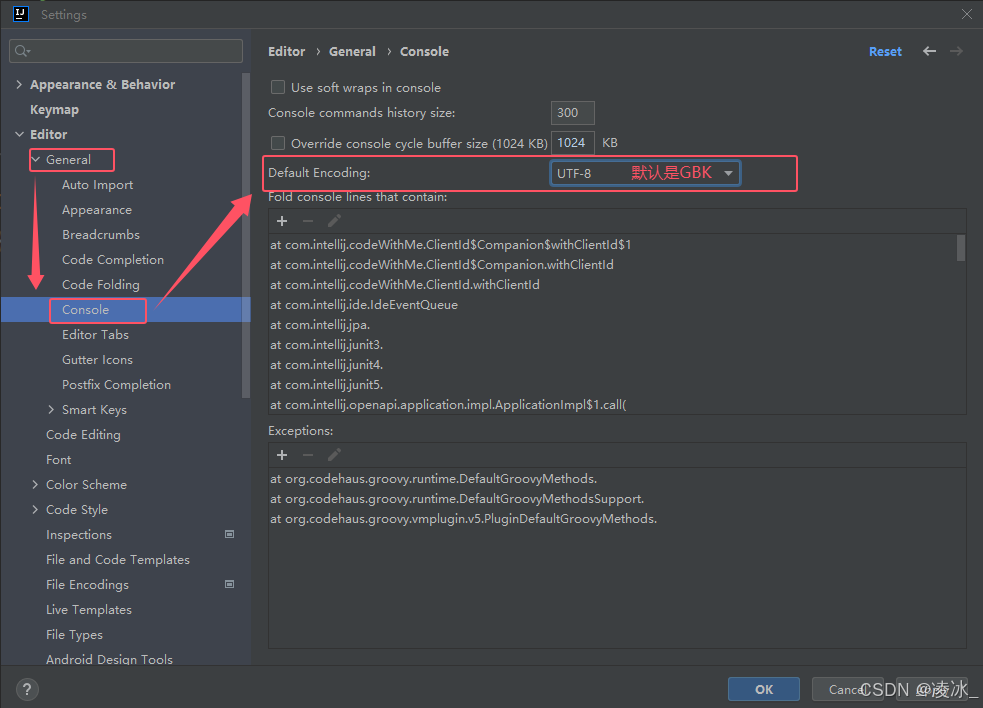Click Editor in the breadcrumb path
Image resolution: width=983 pixels, height=708 pixels.
pyautogui.click(x=286, y=51)
